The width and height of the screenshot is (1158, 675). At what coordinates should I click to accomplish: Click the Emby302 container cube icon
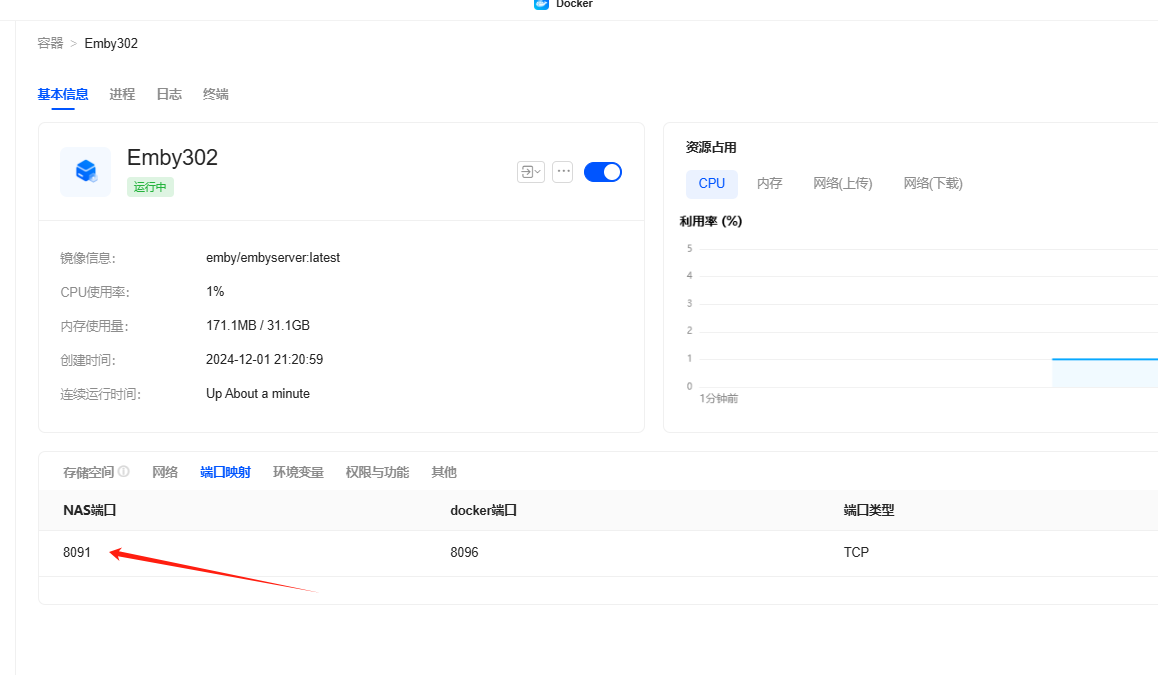[x=86, y=171]
